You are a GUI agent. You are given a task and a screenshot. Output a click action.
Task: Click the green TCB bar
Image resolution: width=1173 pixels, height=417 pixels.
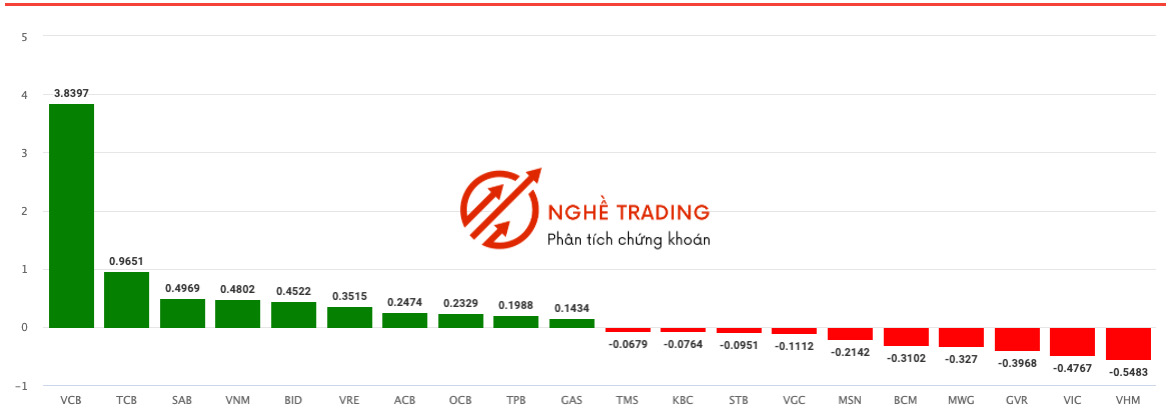point(126,299)
